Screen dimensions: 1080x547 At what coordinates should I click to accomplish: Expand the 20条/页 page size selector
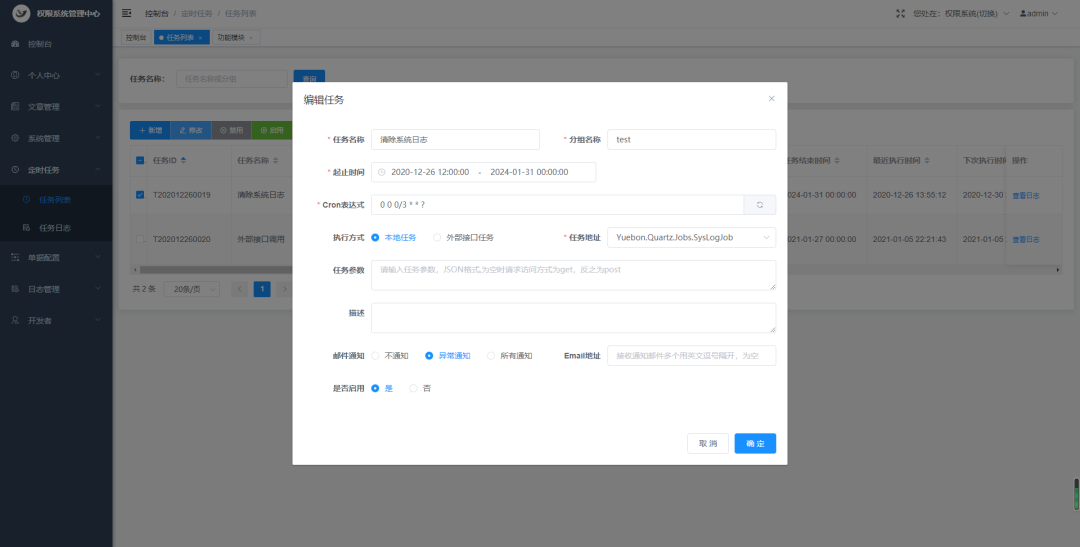(191, 289)
